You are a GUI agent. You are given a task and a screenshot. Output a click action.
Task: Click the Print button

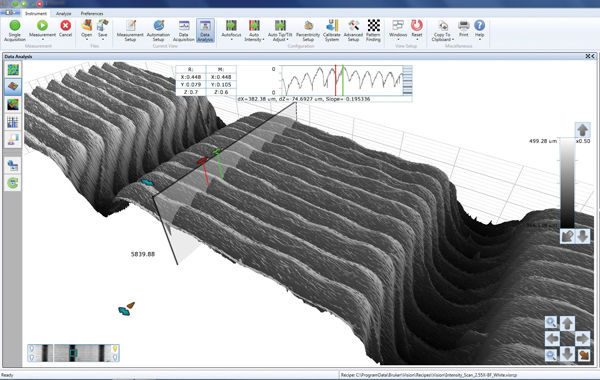pyautogui.click(x=464, y=29)
